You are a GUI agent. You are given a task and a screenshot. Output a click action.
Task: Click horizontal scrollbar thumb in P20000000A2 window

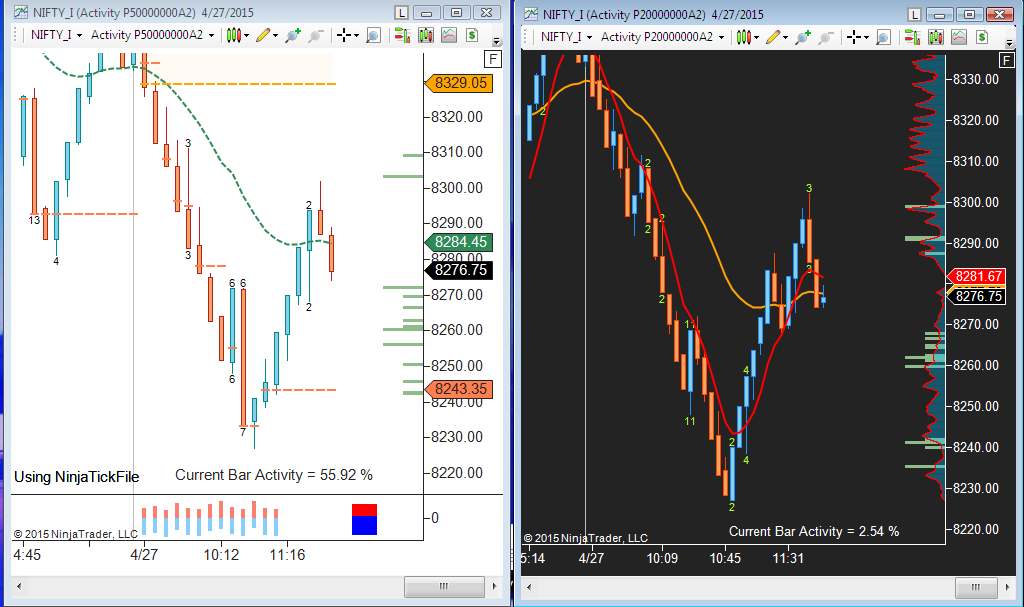tap(976, 587)
